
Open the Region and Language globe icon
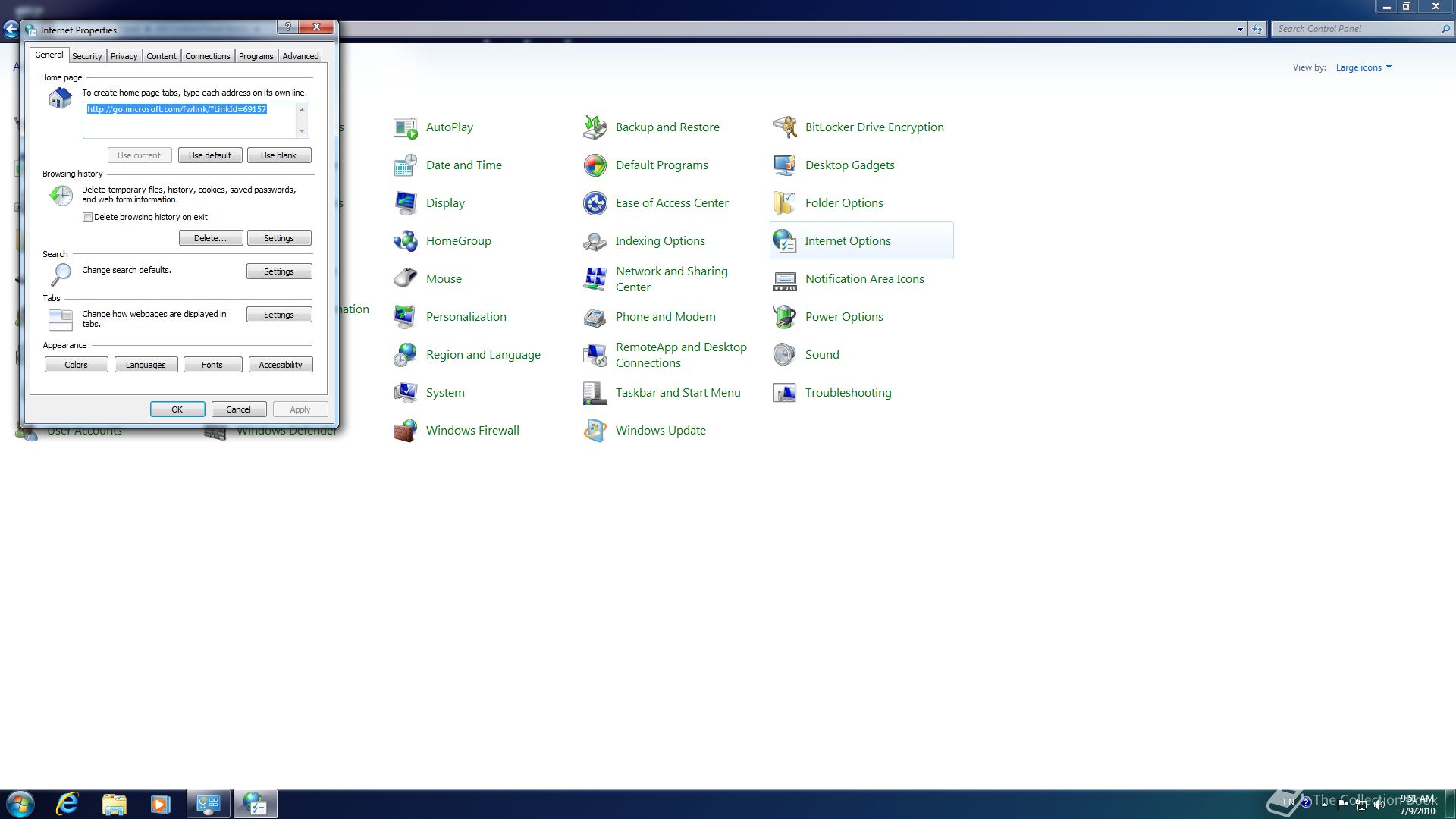click(x=406, y=355)
